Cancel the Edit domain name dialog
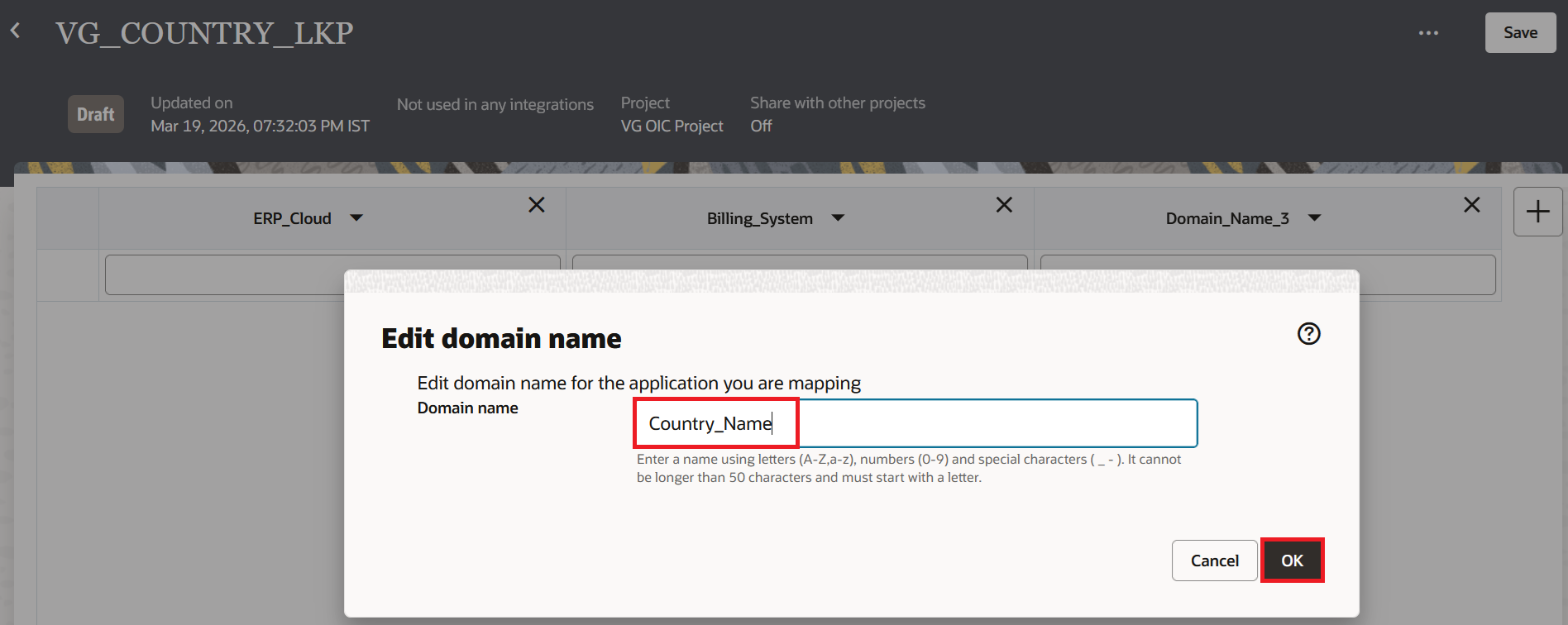The height and width of the screenshot is (625, 1568). point(1214,561)
